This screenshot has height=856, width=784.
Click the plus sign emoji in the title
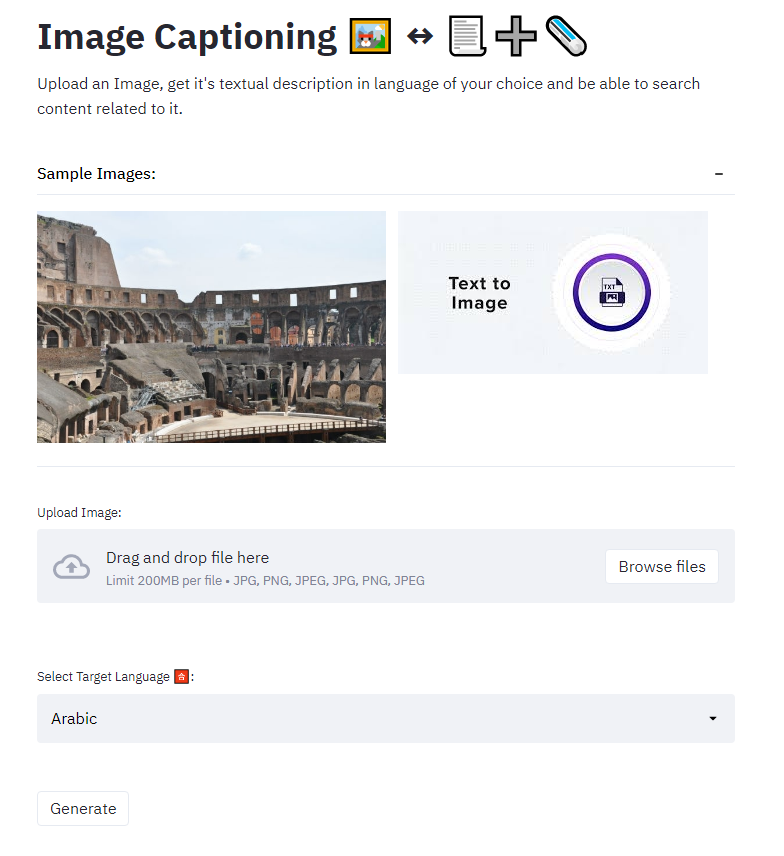coord(516,37)
